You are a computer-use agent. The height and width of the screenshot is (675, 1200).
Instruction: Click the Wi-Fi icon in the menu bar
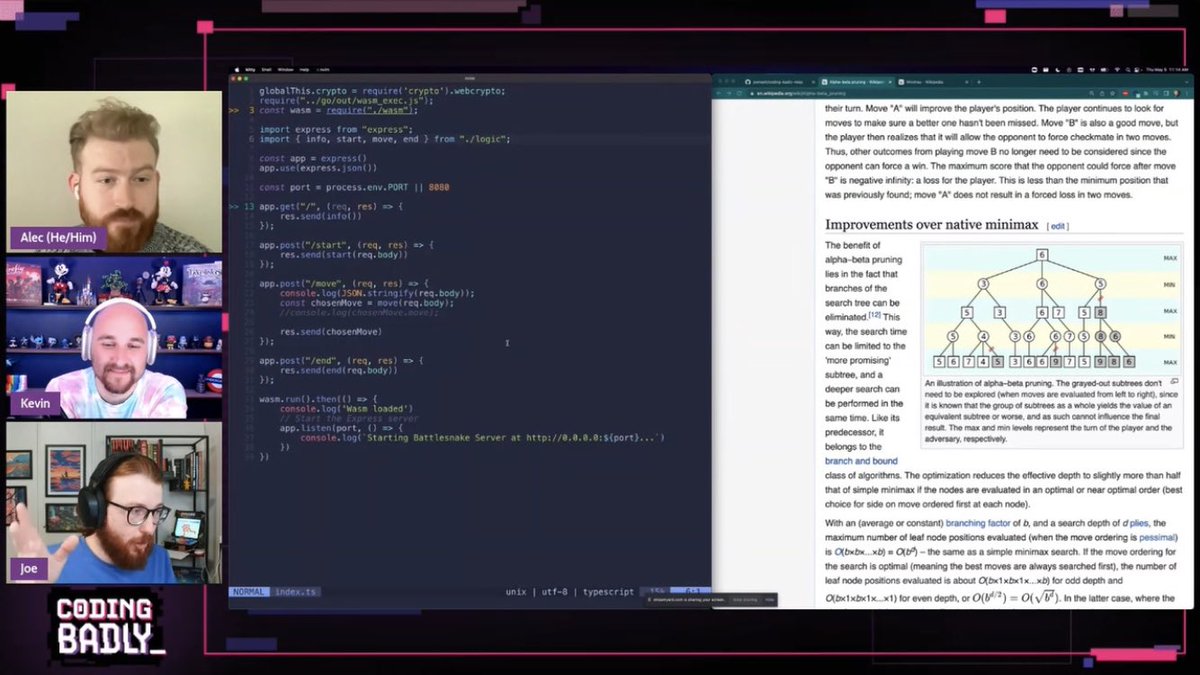point(1117,70)
